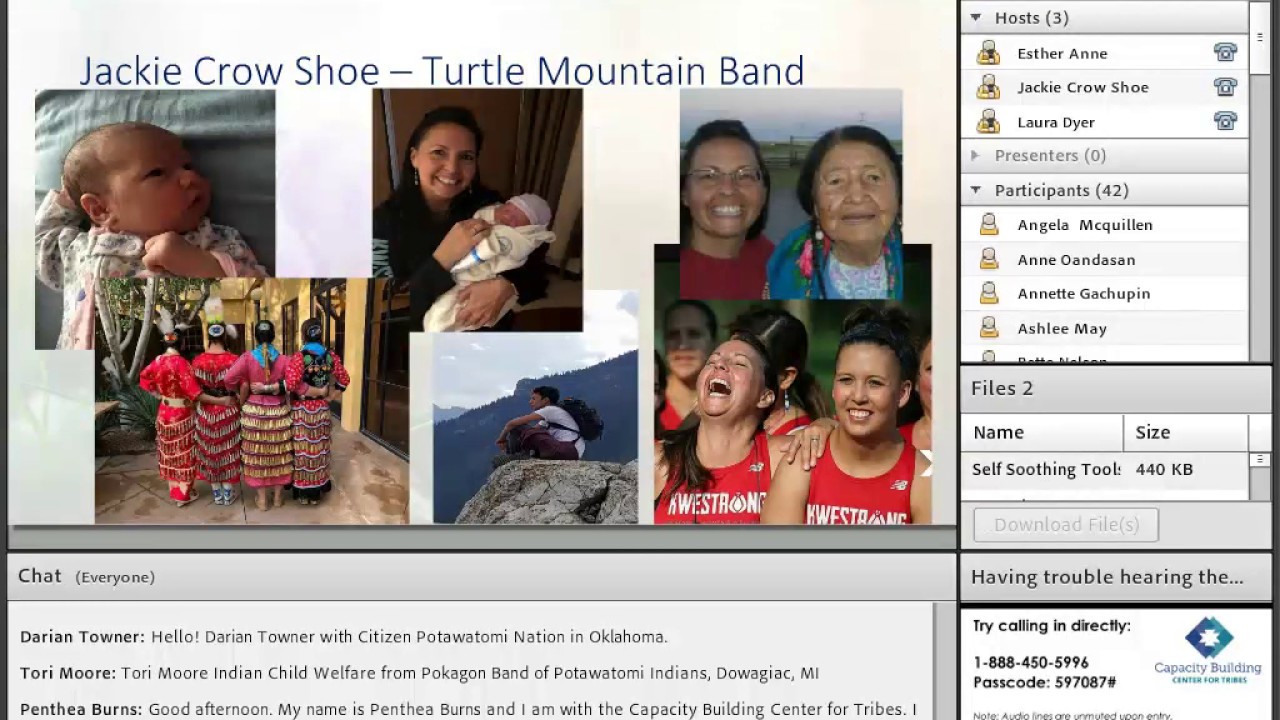Collapse the Hosts (3) group
This screenshot has width=1280, height=720.
click(975, 18)
